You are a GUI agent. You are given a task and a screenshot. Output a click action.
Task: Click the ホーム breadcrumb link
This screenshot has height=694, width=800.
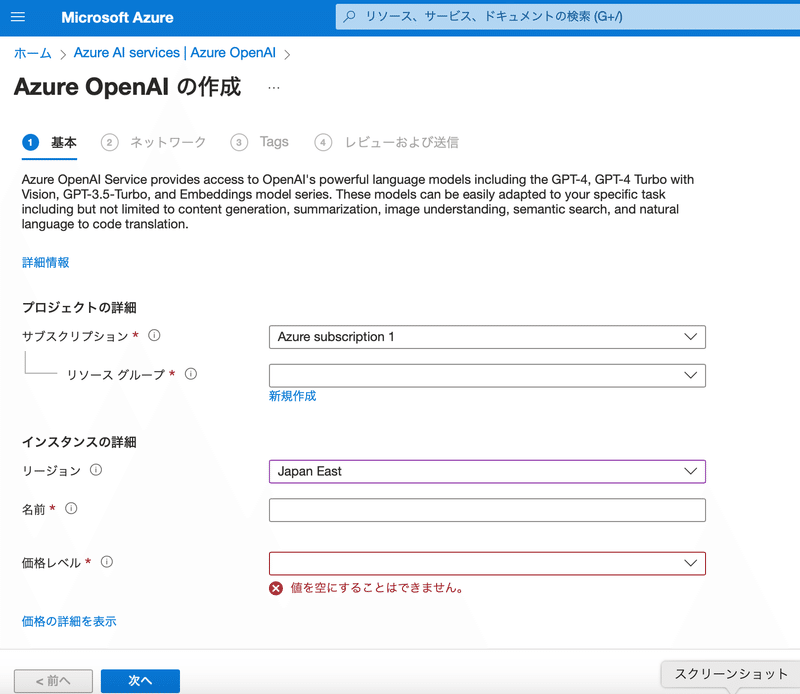pos(33,53)
